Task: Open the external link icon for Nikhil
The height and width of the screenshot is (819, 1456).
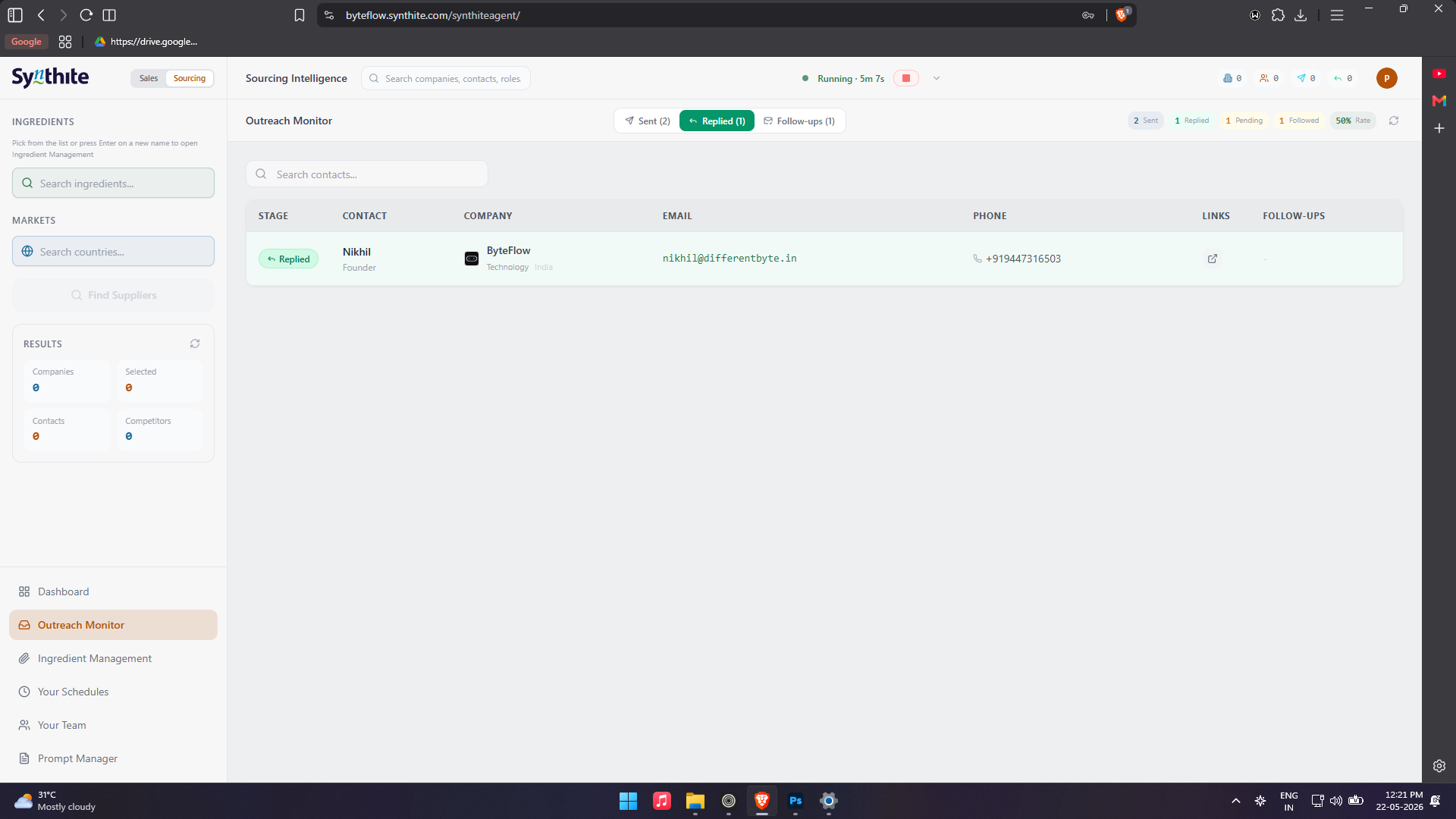Action: 1213,259
